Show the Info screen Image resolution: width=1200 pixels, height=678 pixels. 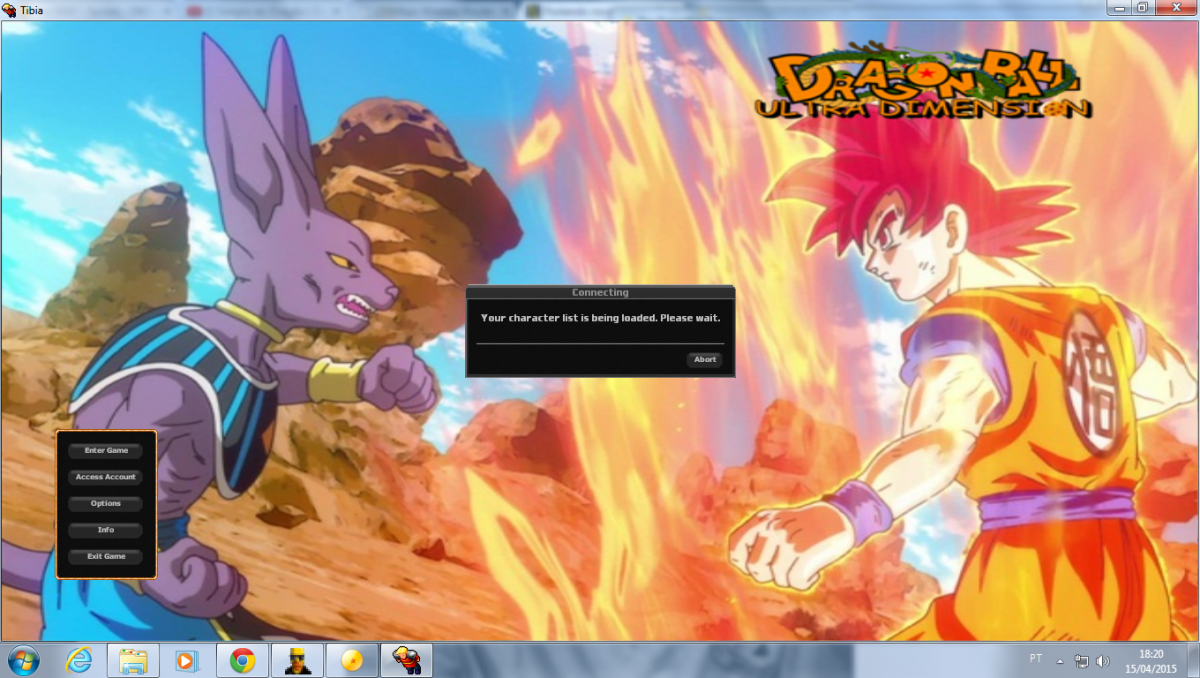[x=106, y=530]
